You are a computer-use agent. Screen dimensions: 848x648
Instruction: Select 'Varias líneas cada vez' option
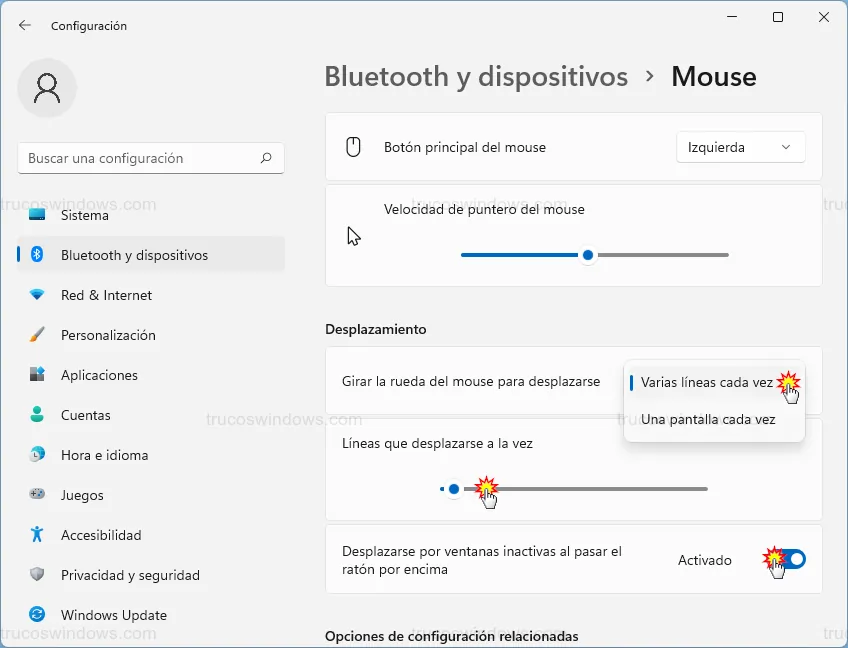706,382
